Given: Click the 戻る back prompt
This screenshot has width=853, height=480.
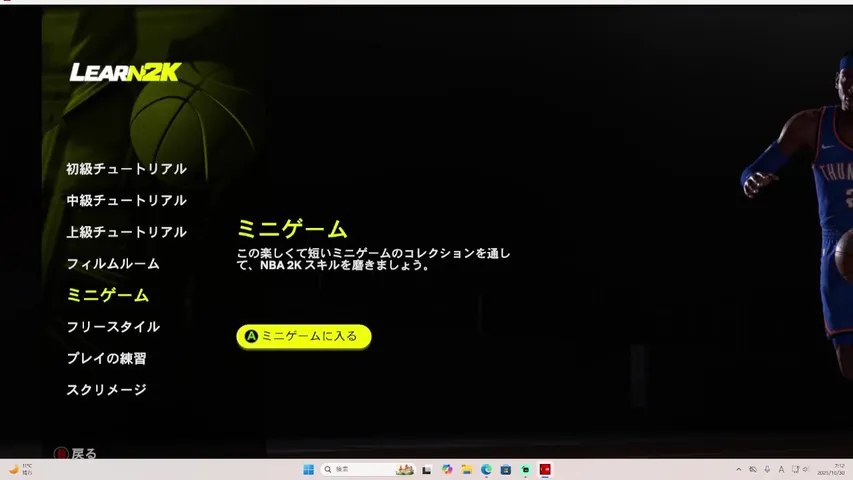Looking at the screenshot, I should 76,453.
